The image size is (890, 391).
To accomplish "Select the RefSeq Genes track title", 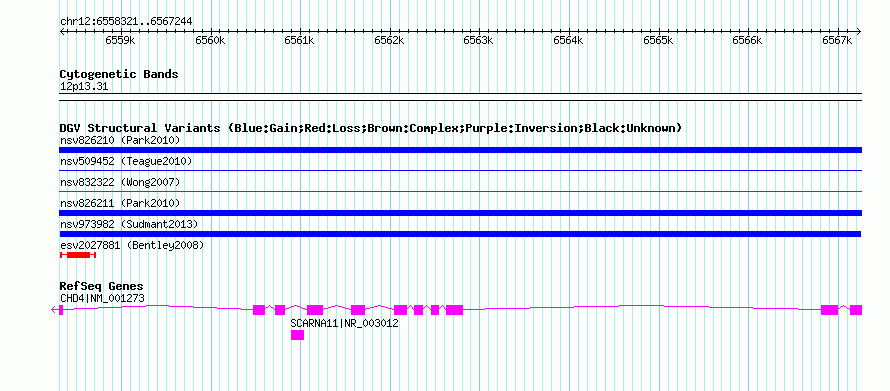I will tap(102, 286).
